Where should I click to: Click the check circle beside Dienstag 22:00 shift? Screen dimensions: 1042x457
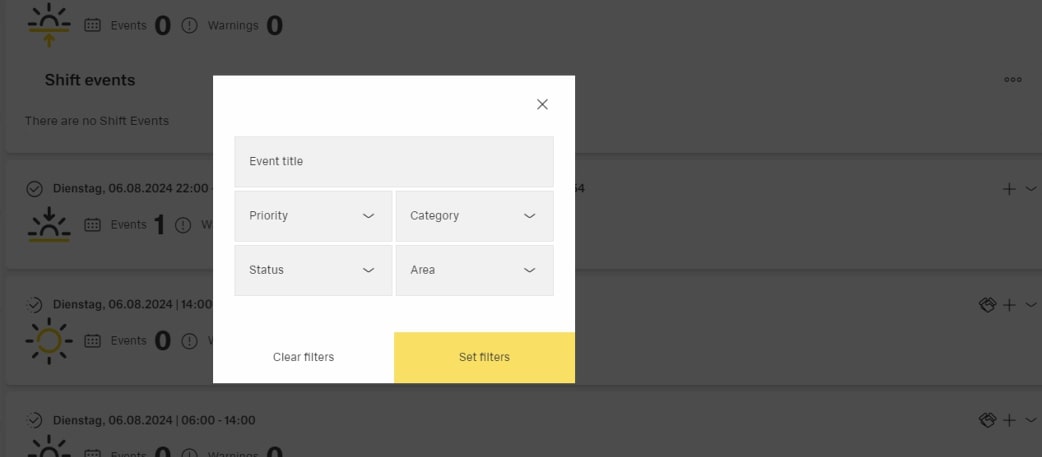[34, 189]
